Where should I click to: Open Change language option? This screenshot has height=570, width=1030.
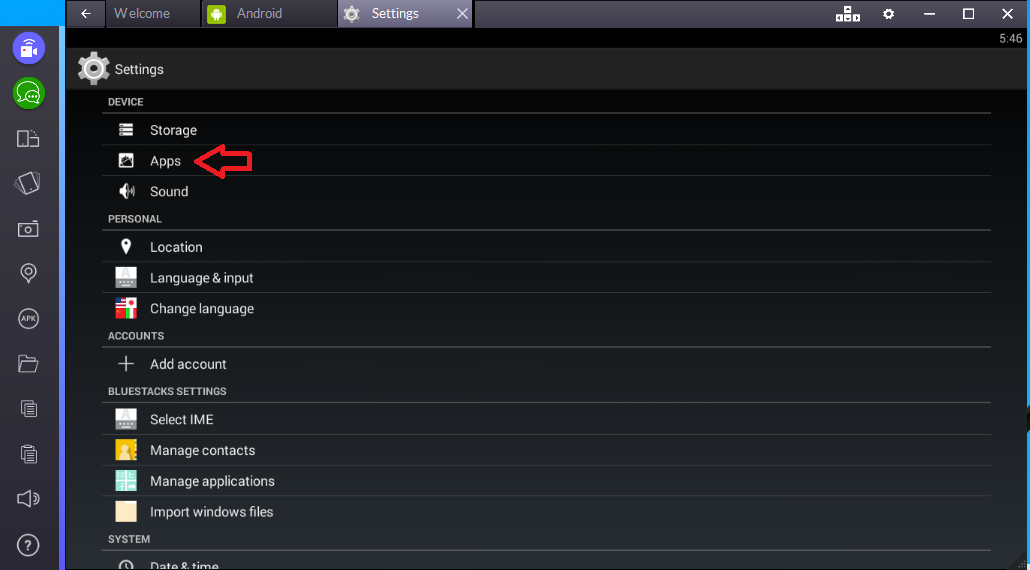coord(546,308)
